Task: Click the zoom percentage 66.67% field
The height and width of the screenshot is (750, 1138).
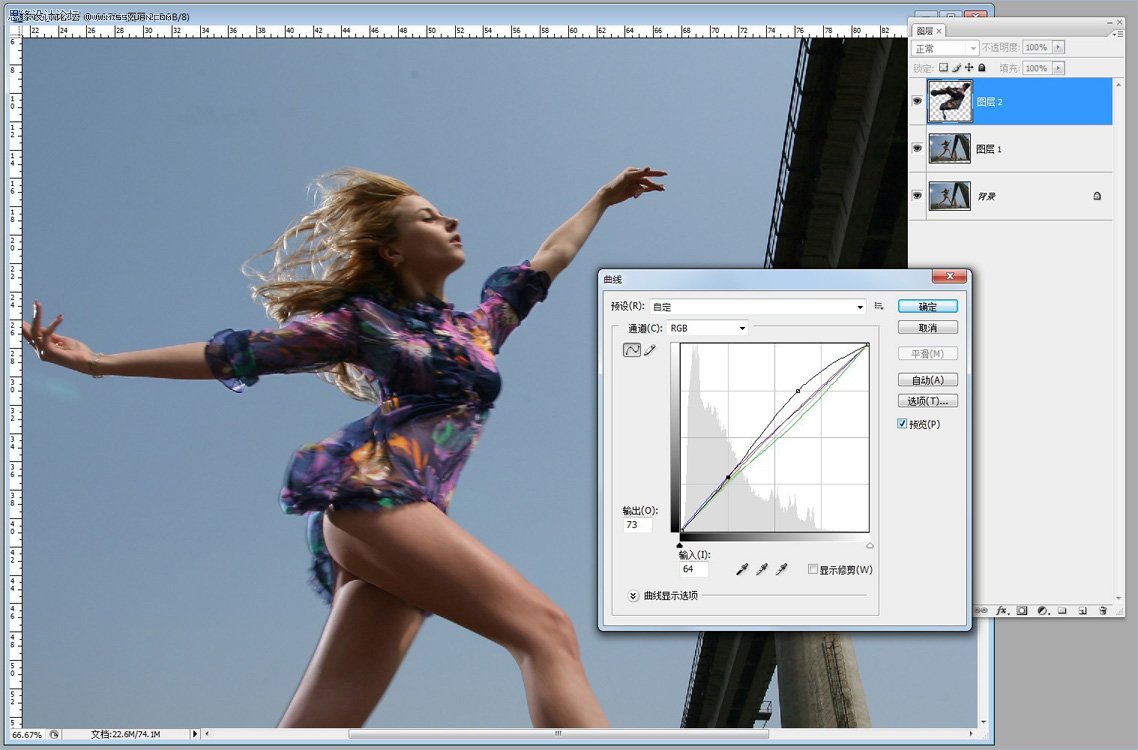Action: [28, 734]
